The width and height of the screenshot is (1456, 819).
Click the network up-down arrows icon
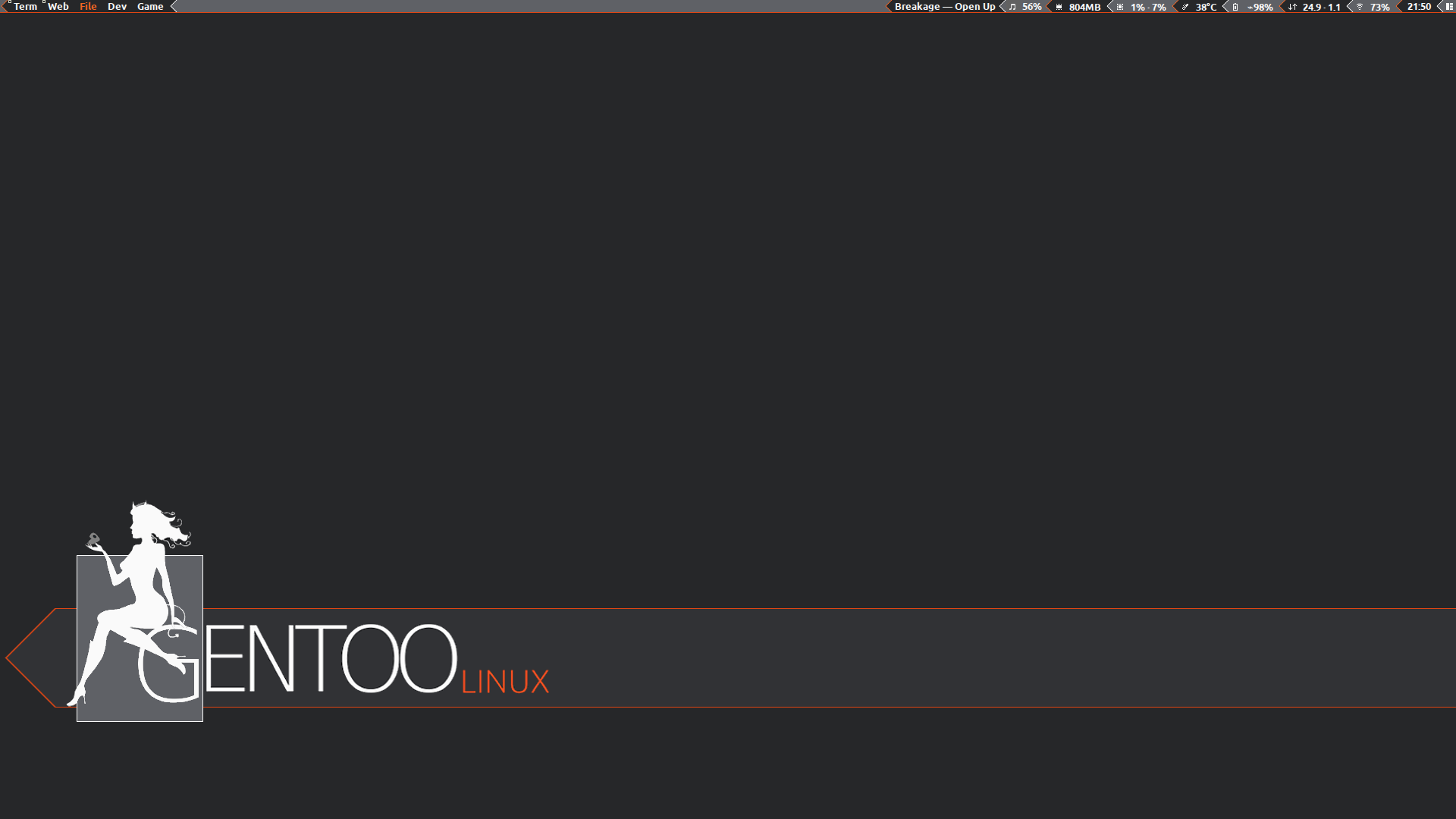click(x=1292, y=7)
